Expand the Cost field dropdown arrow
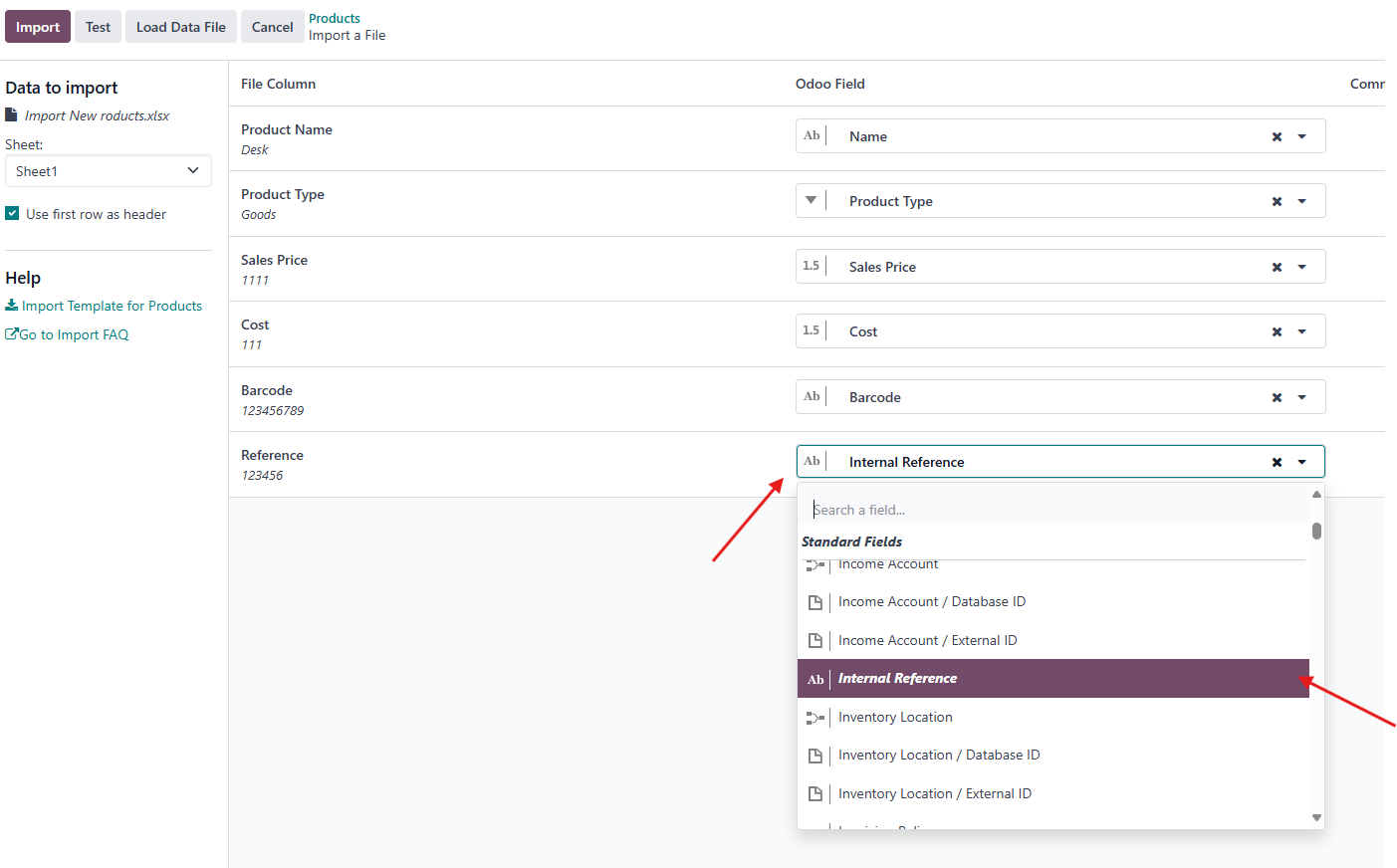This screenshot has width=1397, height=868. 1301,332
